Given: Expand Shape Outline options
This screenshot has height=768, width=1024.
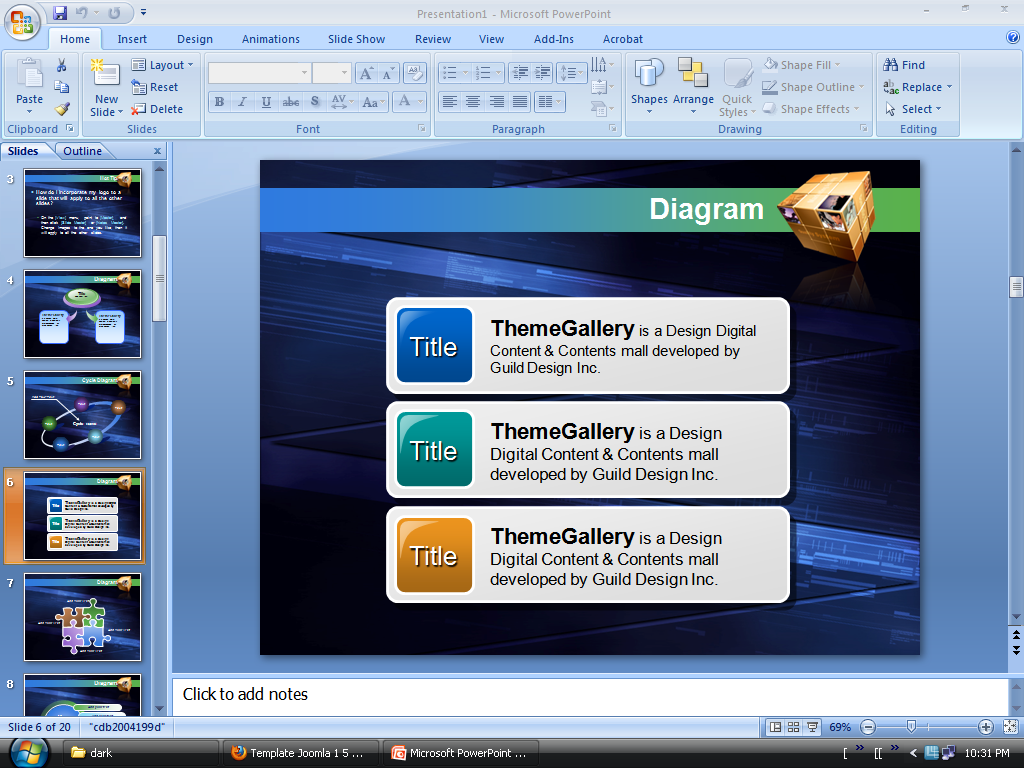Looking at the screenshot, I should [813, 87].
